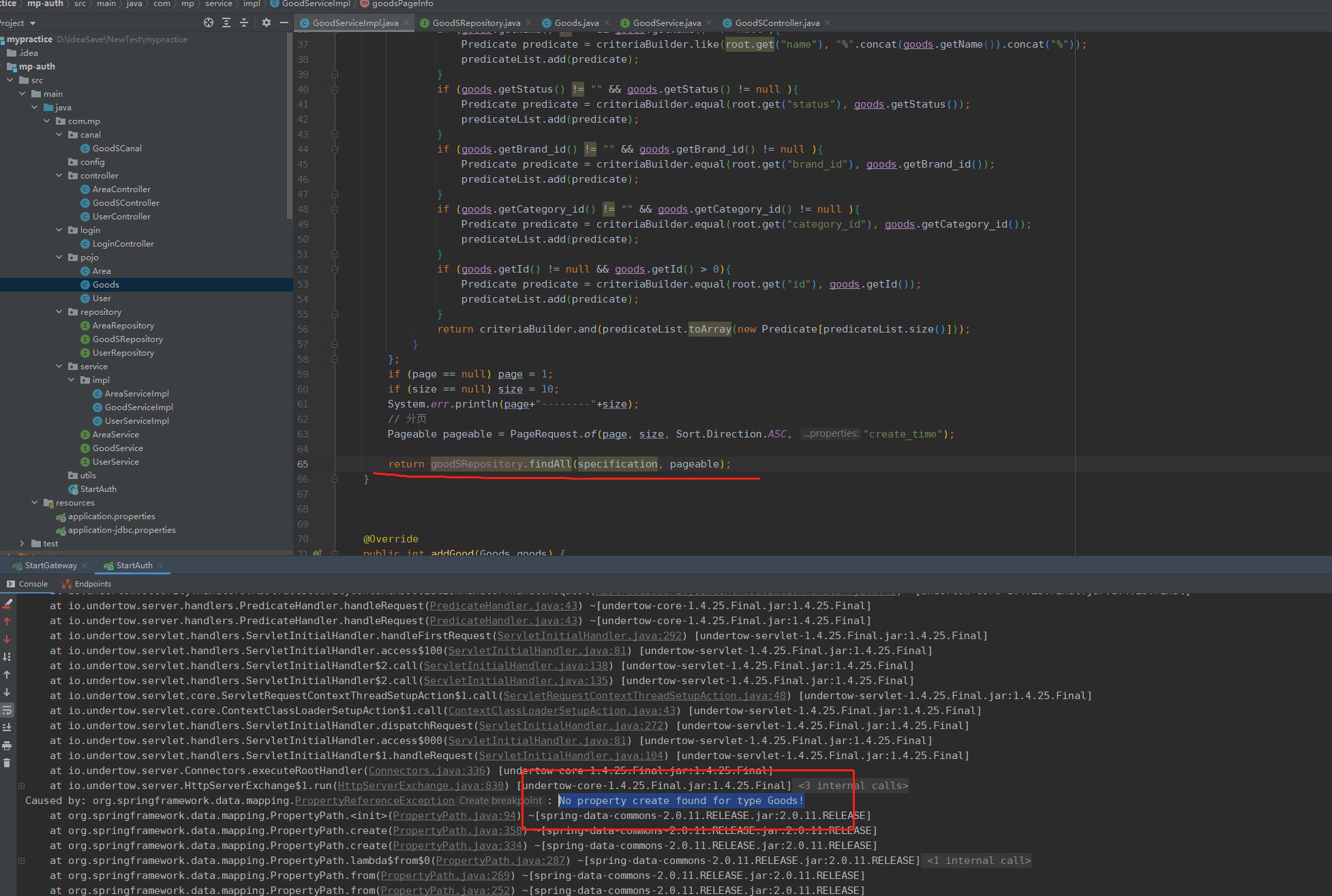Click the red up arrow in console toolbar
This screenshot has width=1332, height=896.
click(x=7, y=621)
